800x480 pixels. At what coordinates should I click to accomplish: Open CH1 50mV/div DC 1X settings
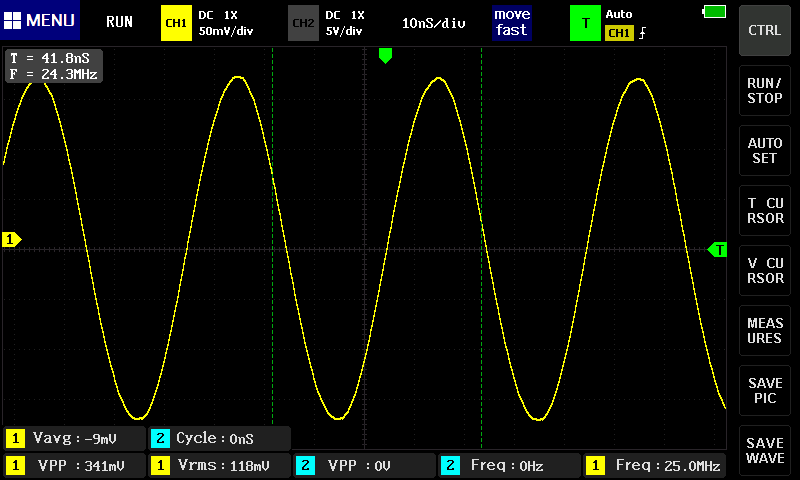tap(226, 22)
